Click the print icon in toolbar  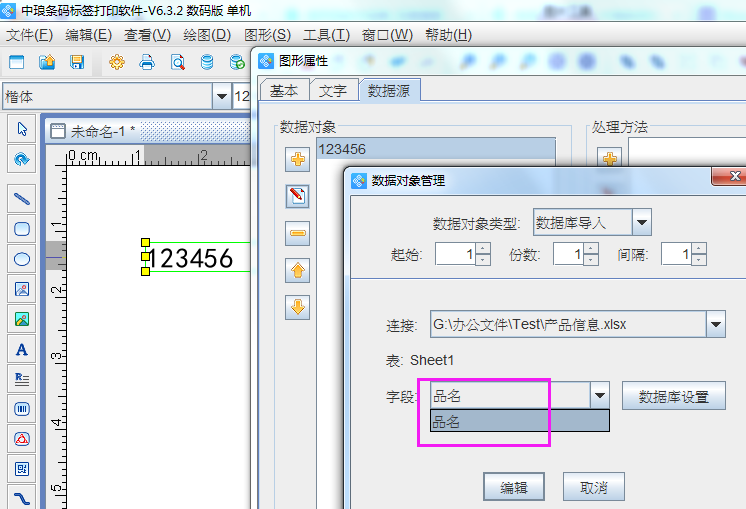click(147, 63)
